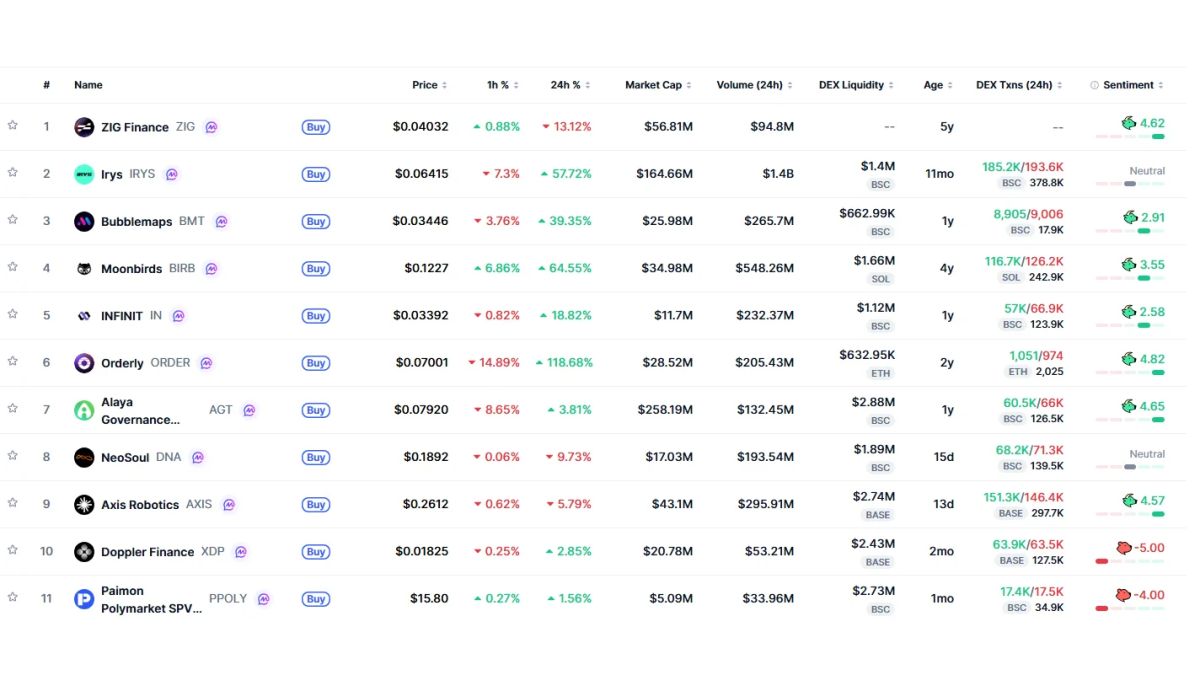Select the INFINIT coin logo
The width and height of the screenshot is (1200, 675).
(x=84, y=316)
